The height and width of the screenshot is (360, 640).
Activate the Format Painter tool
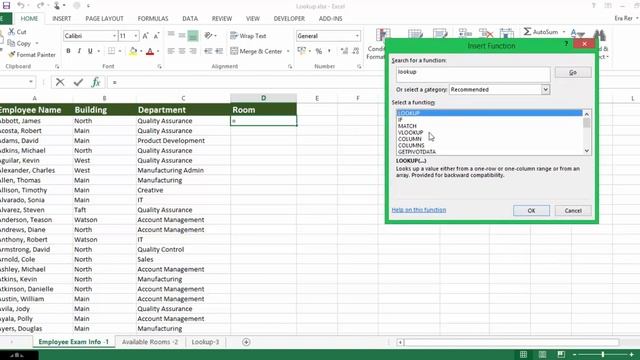(x=32, y=54)
